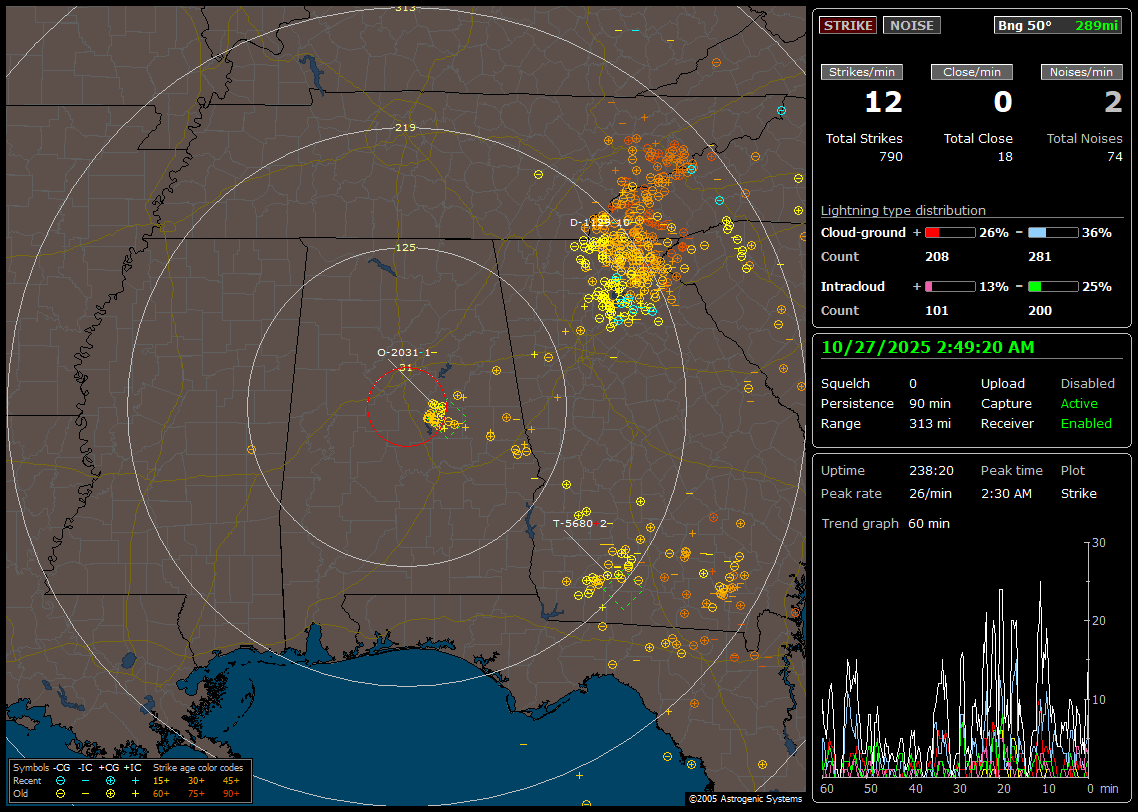Click the green dashed storm cell box near T-5680
Viewport: 1138px width, 812px height.
[626, 598]
